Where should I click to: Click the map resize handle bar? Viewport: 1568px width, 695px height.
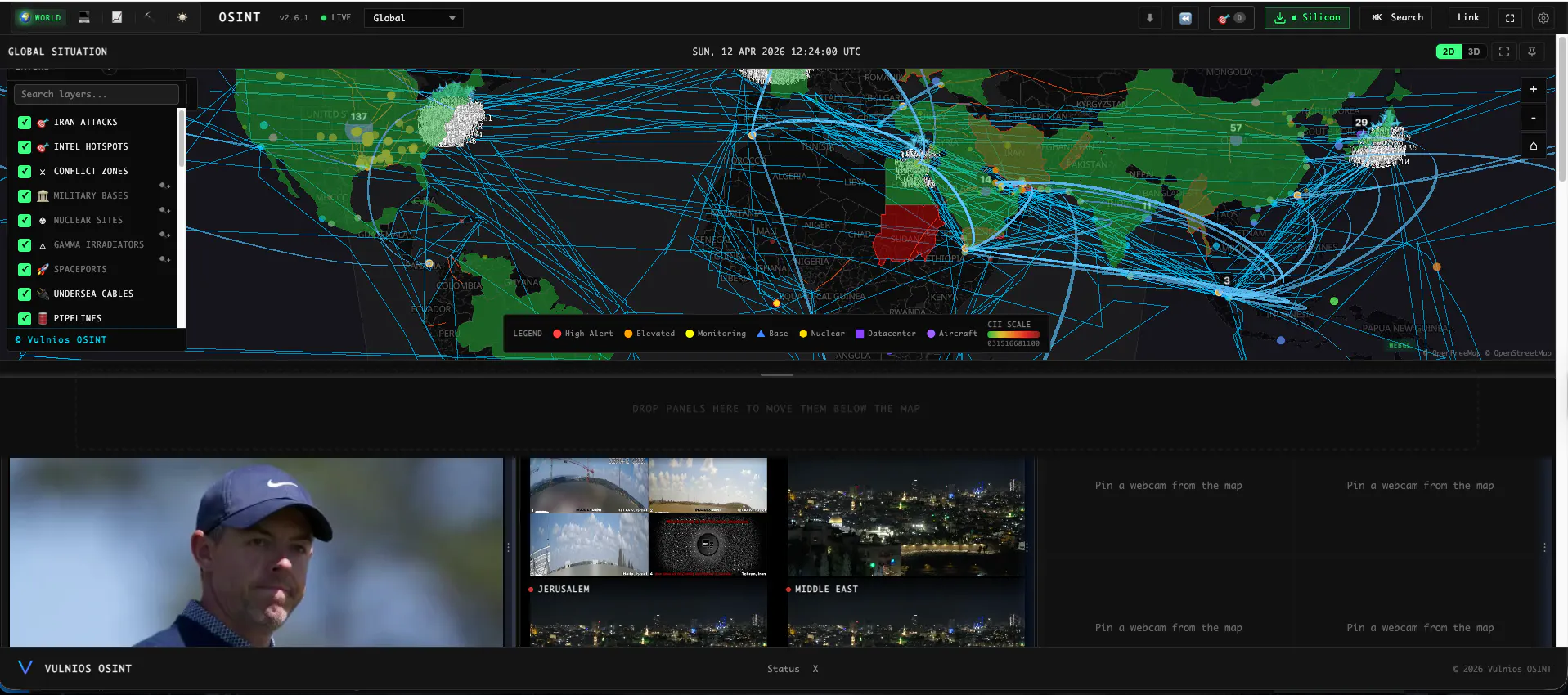click(777, 375)
